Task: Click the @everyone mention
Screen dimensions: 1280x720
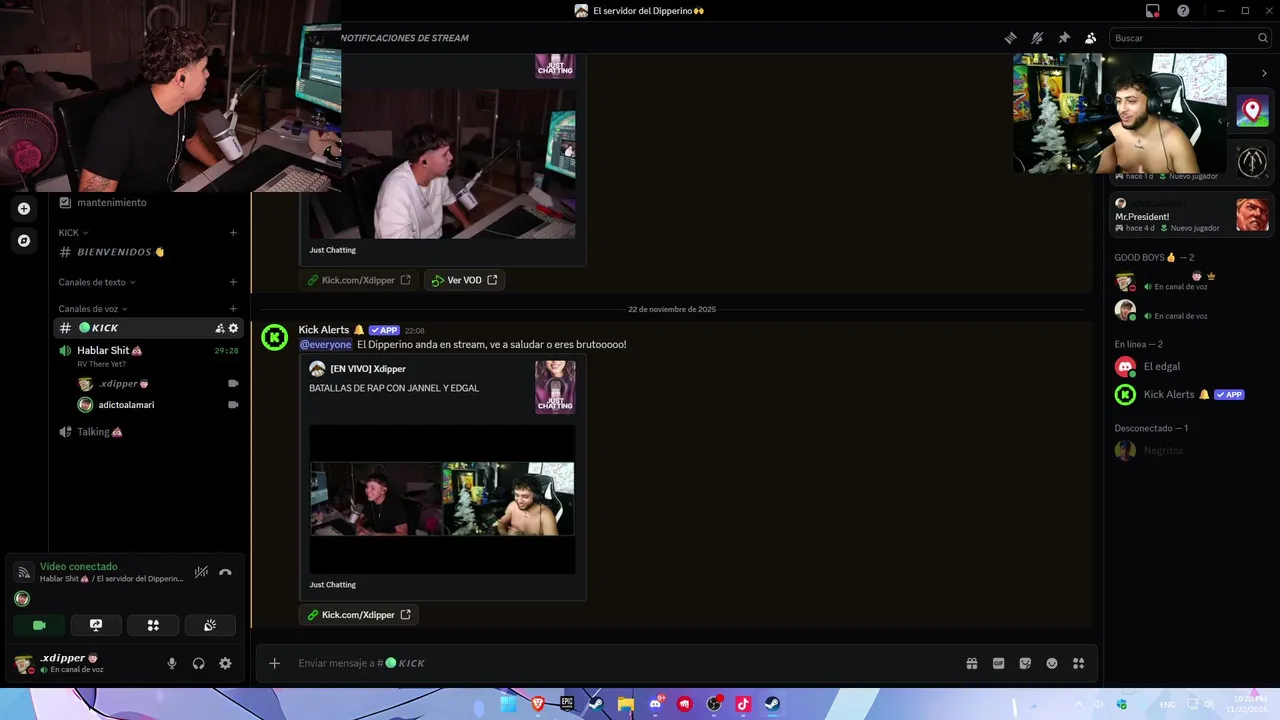Action: coord(325,345)
